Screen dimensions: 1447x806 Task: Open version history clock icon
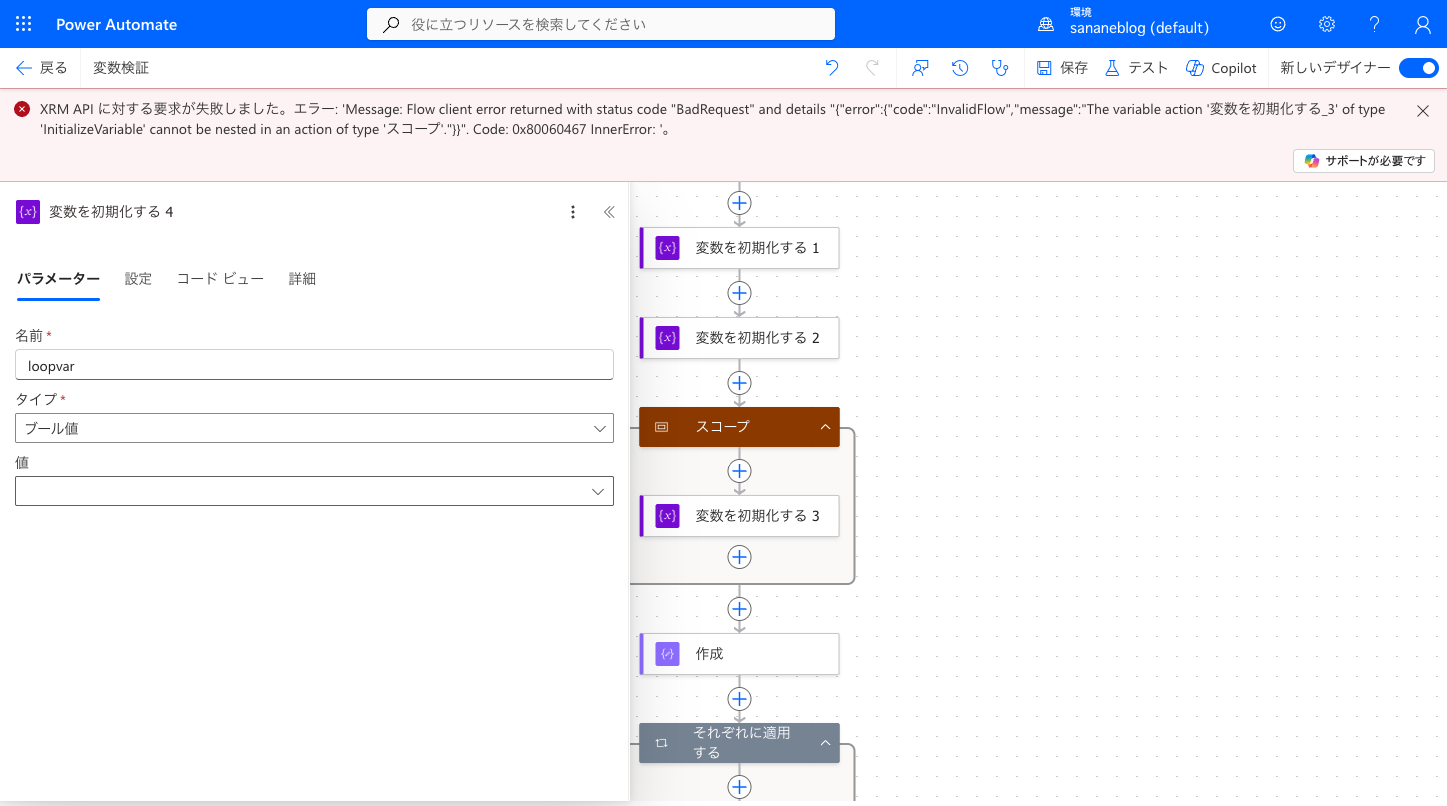click(x=960, y=68)
